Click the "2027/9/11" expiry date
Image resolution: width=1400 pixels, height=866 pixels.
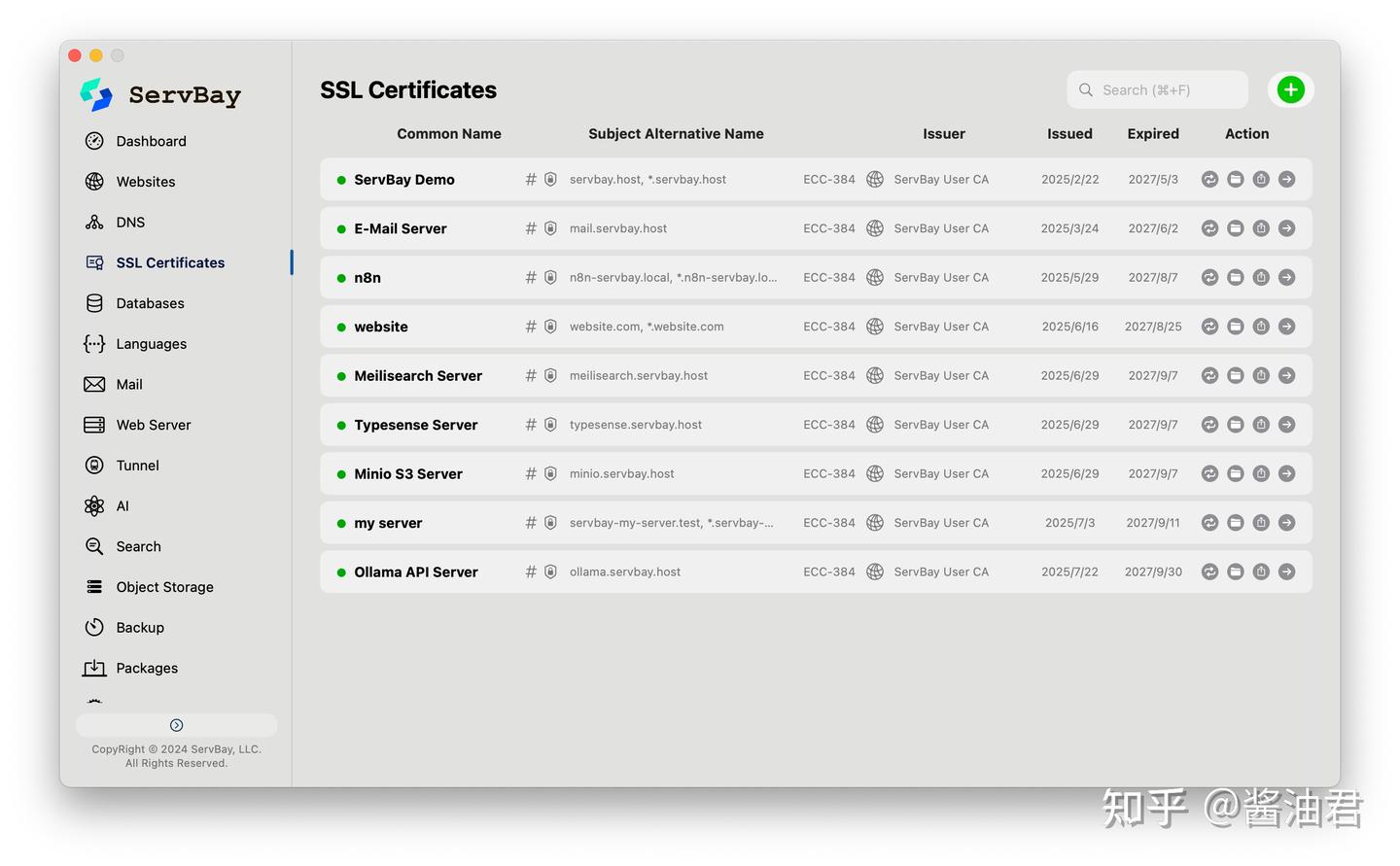1153,523
